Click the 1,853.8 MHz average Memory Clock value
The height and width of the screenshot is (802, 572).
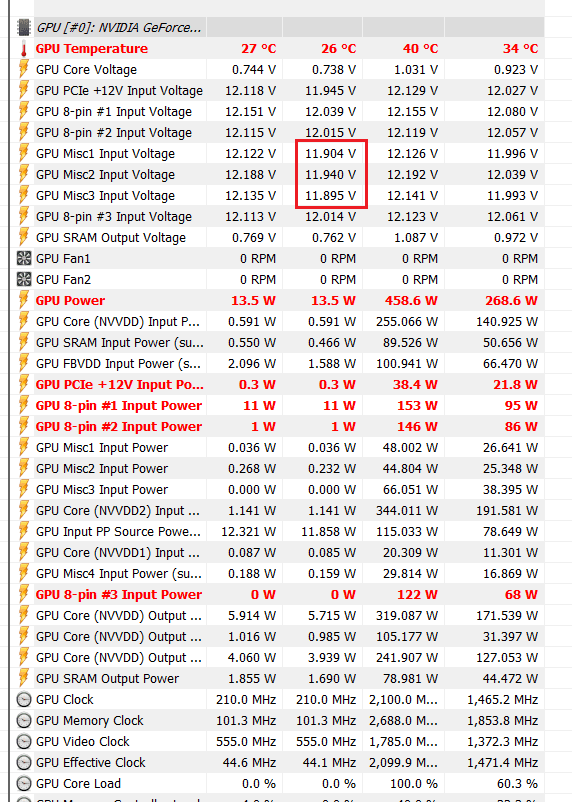pos(502,720)
